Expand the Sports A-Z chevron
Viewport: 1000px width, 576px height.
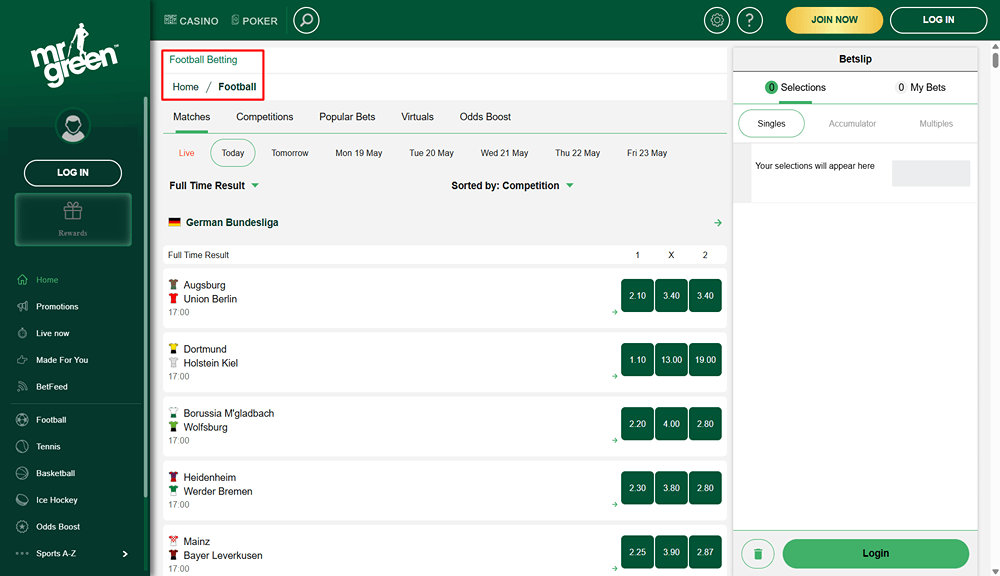pos(125,554)
